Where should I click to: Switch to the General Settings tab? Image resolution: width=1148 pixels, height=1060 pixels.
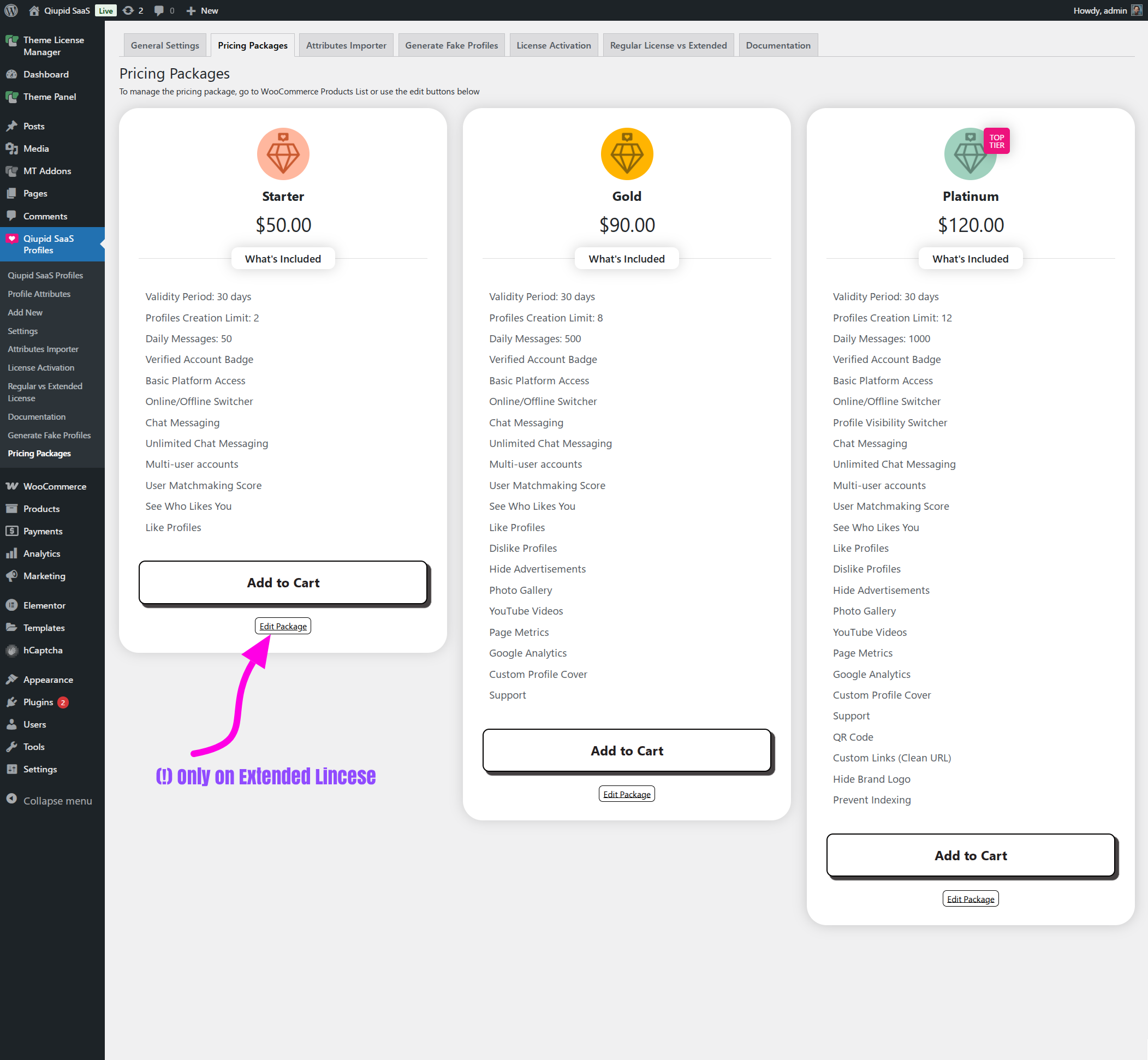click(x=165, y=45)
